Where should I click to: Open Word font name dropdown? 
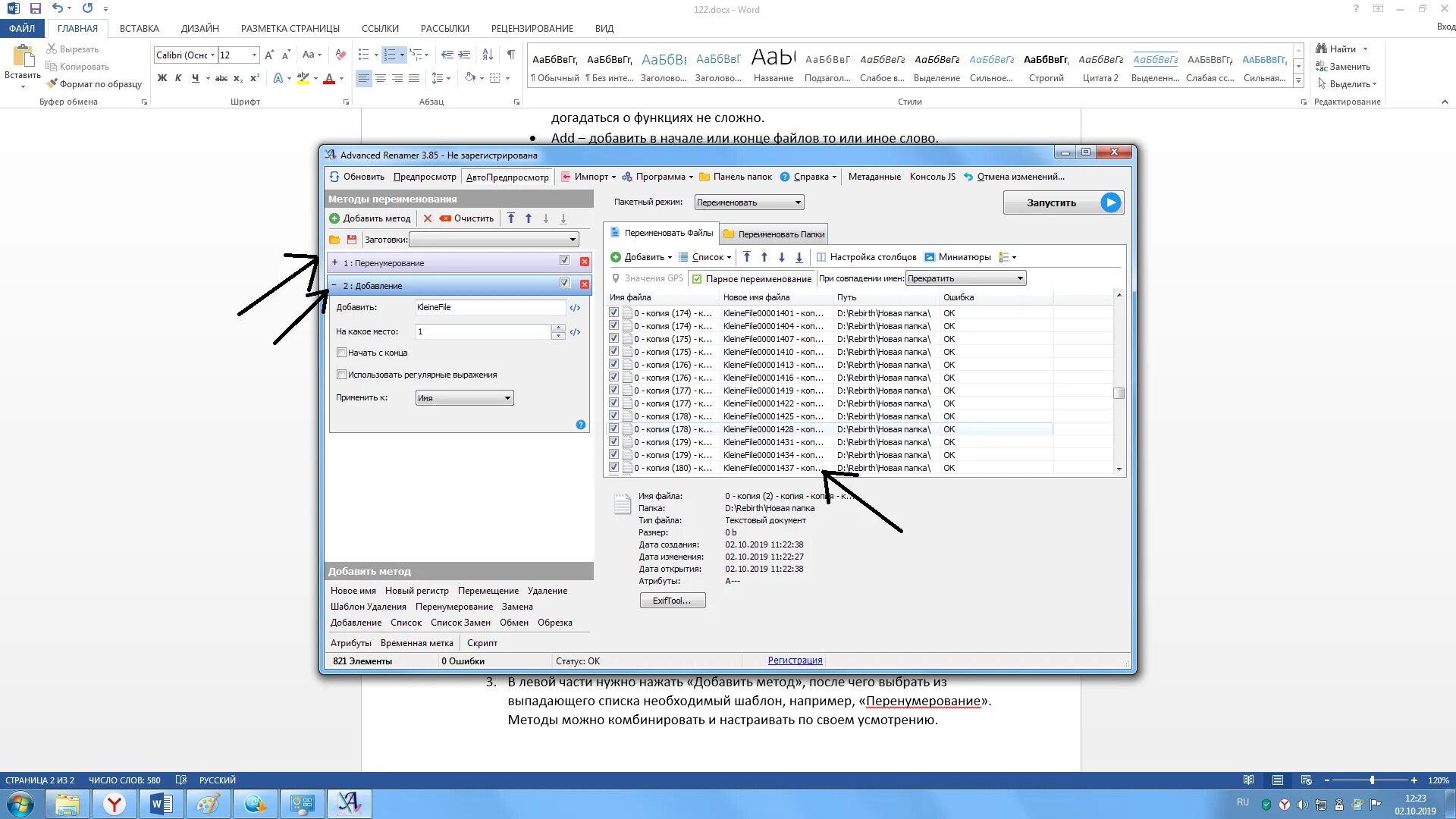[213, 55]
